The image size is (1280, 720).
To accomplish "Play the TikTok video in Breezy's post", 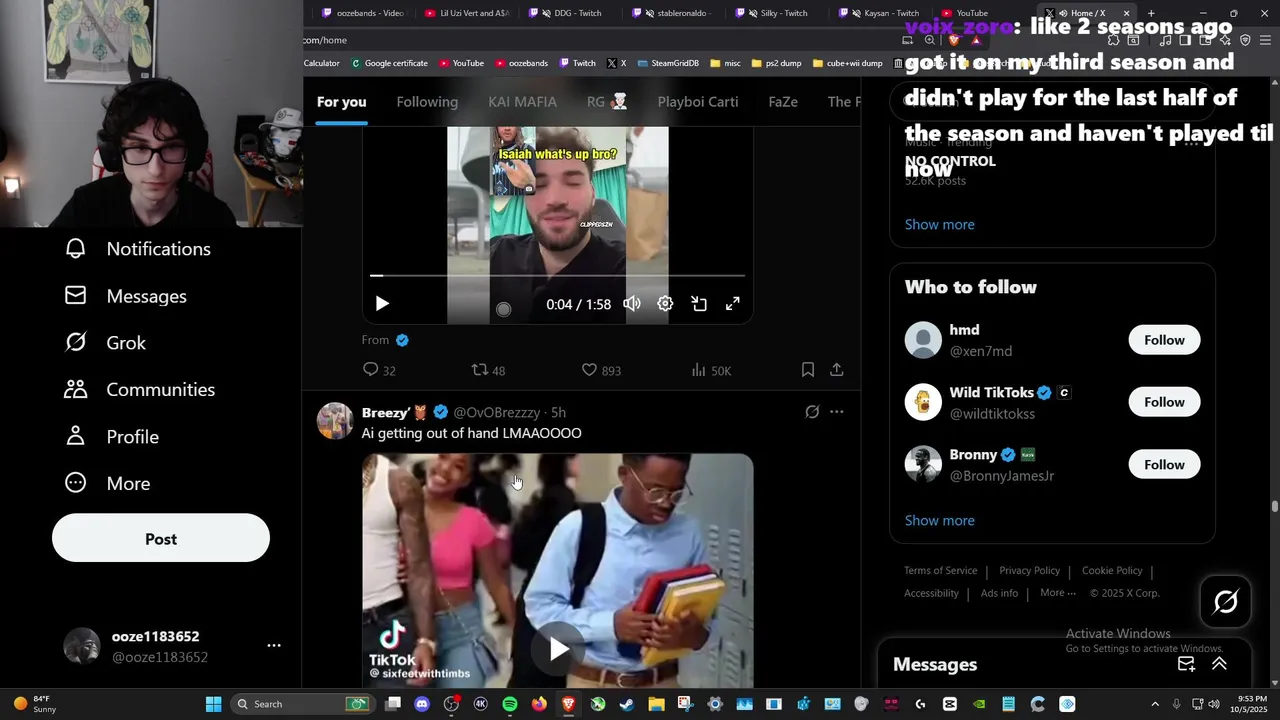I will 558,649.
